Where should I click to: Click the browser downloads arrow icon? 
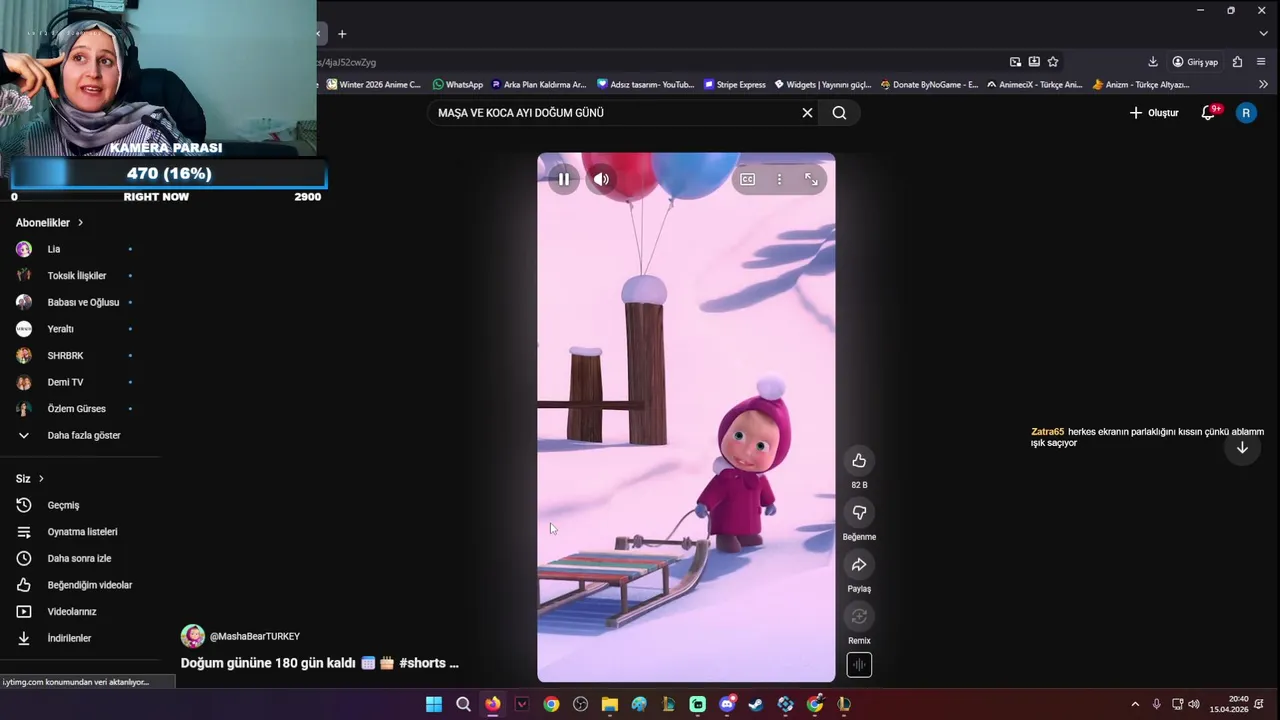(x=1153, y=62)
